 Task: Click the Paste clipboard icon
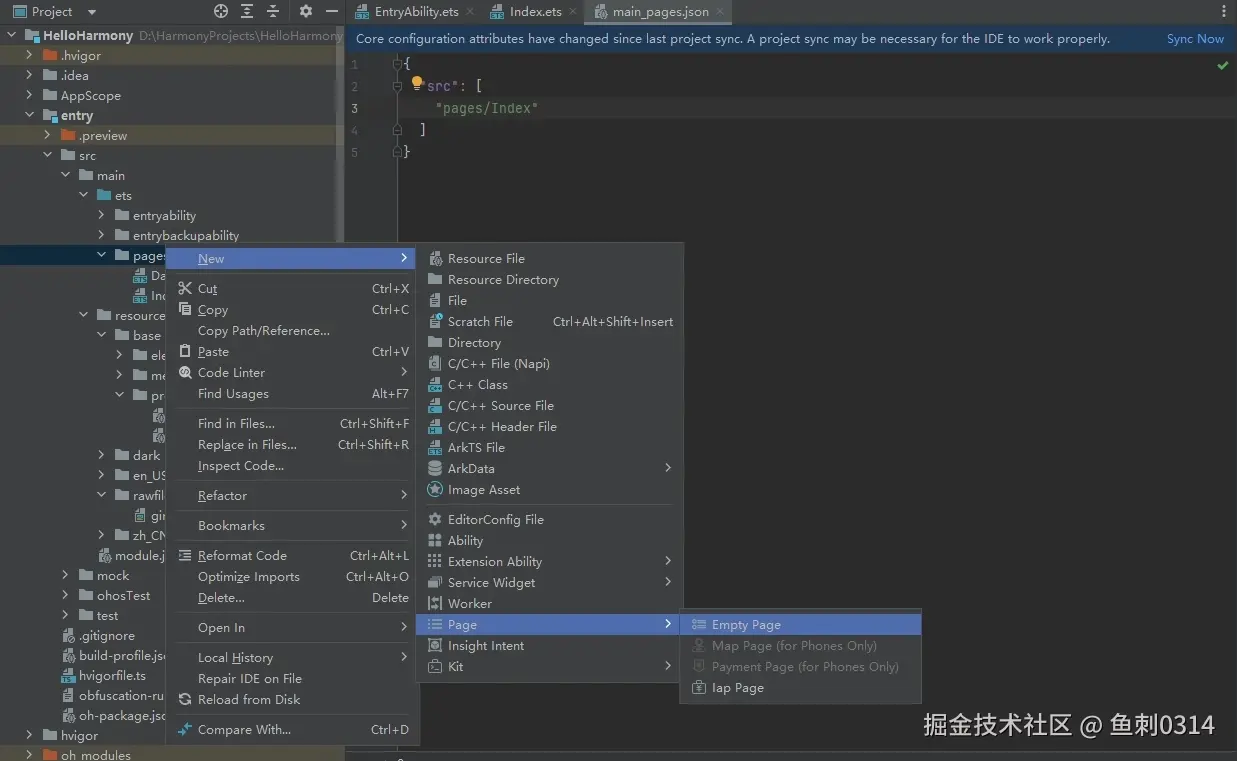185,351
